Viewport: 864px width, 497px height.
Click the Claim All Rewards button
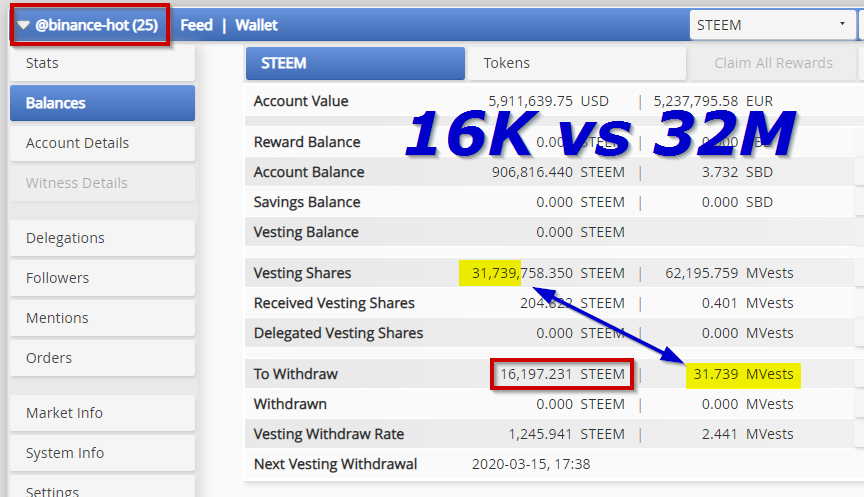click(x=773, y=63)
